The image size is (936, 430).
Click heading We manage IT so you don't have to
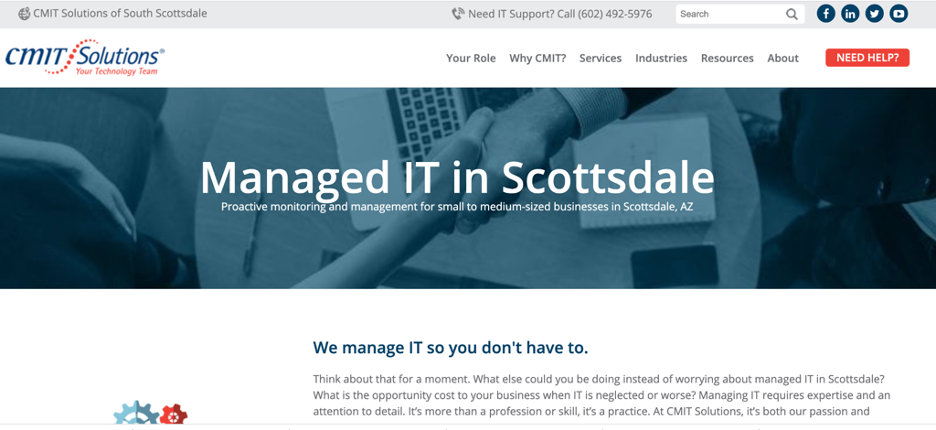(451, 348)
